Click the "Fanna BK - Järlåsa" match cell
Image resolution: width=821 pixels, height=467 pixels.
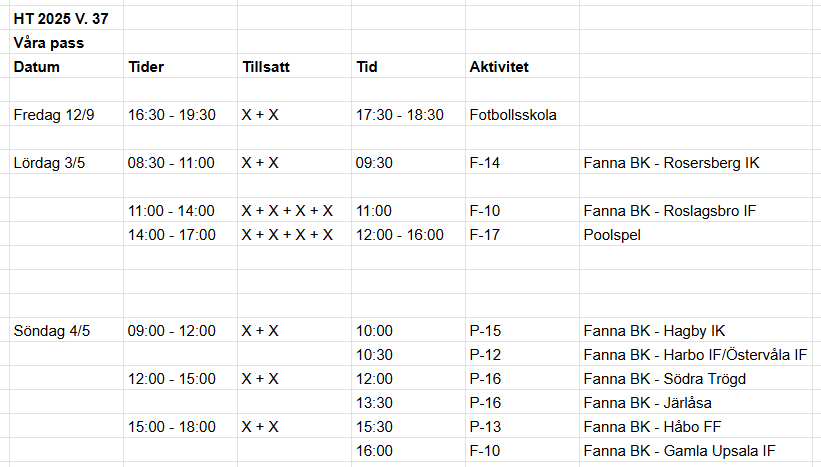(648, 403)
